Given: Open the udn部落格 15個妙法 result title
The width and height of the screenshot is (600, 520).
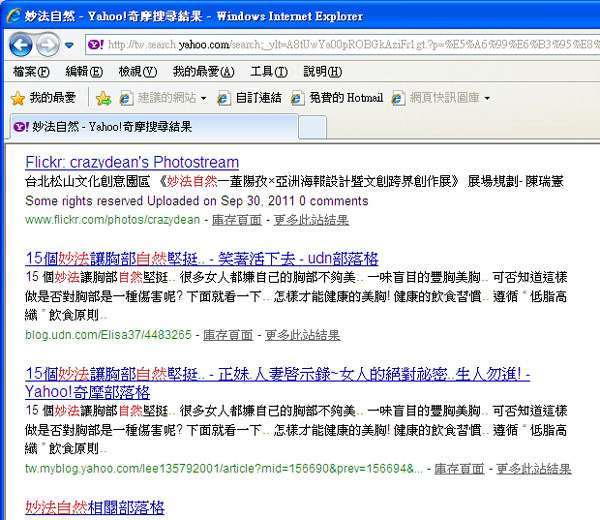Looking at the screenshot, I should (202, 259).
